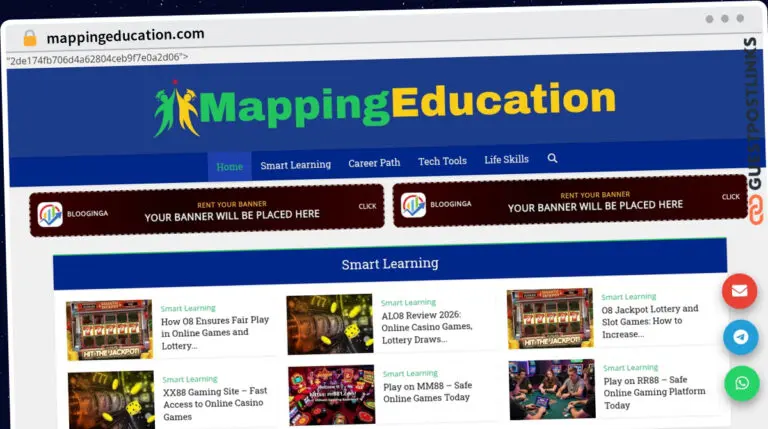Click Smart Learning tag above 'Play on RR88'

point(631,367)
